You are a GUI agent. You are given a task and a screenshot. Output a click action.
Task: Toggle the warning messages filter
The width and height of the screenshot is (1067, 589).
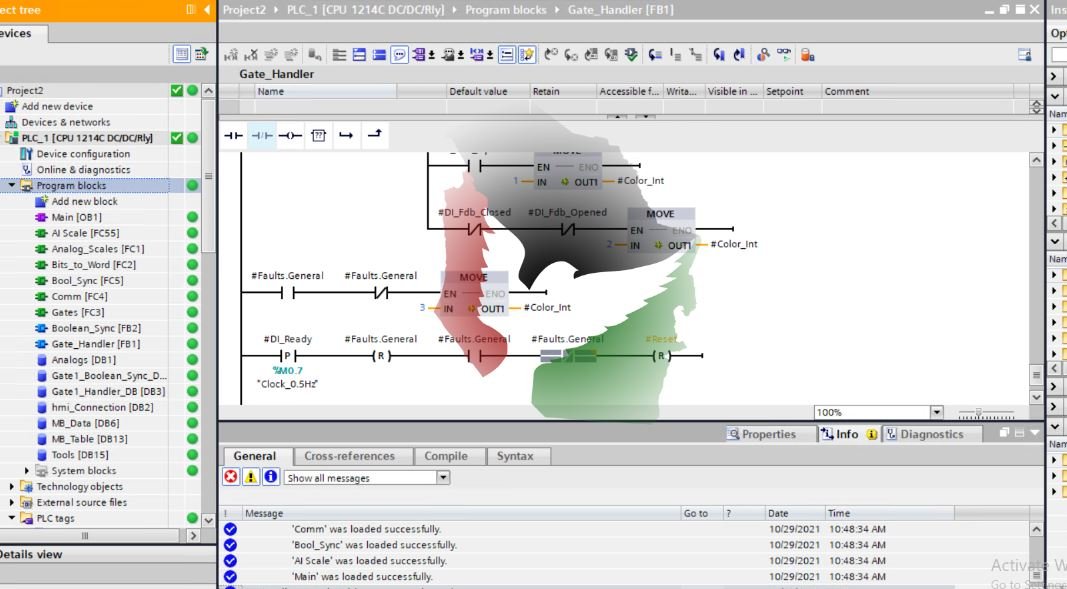click(251, 478)
